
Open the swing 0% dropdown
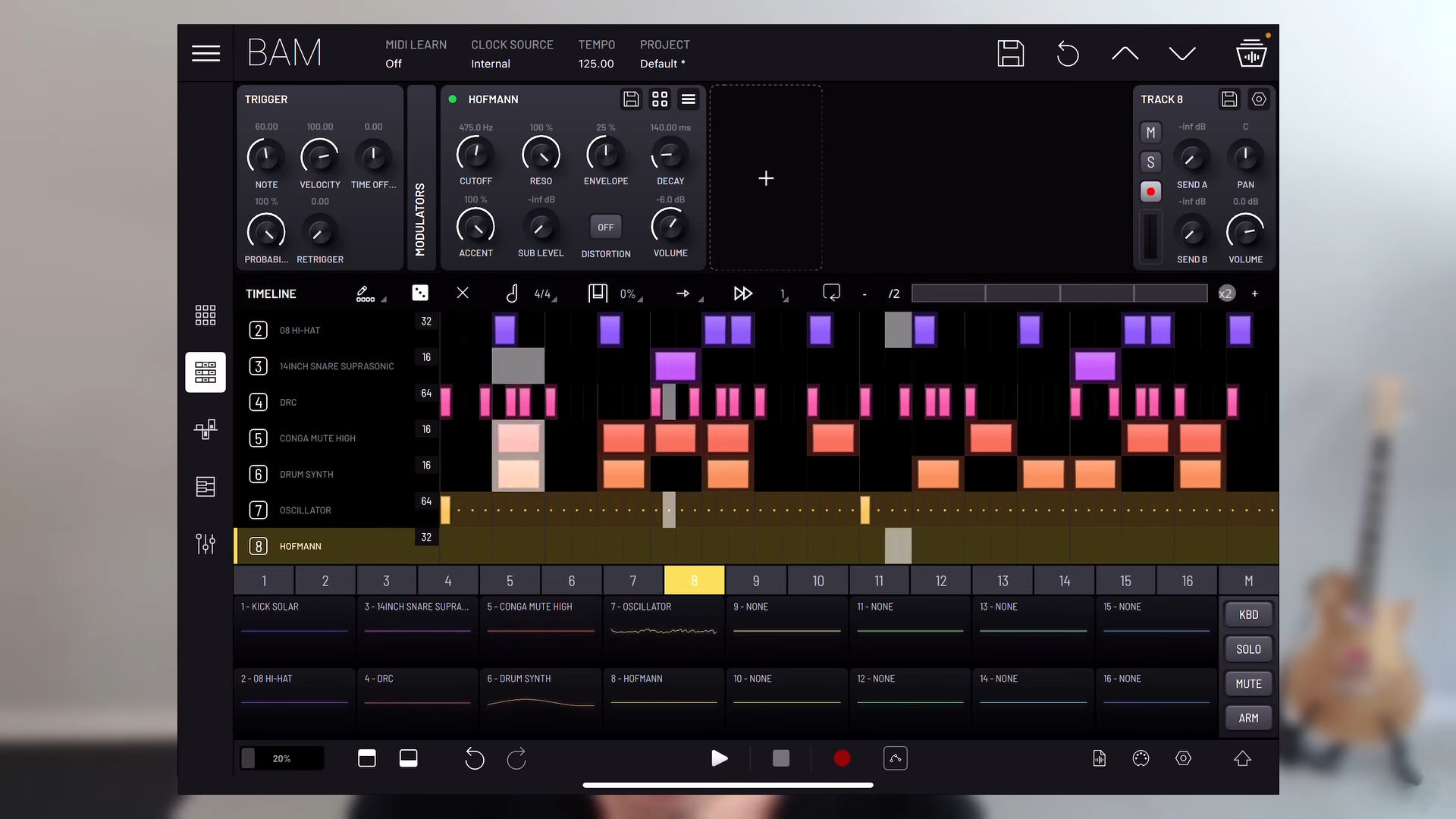coord(628,293)
